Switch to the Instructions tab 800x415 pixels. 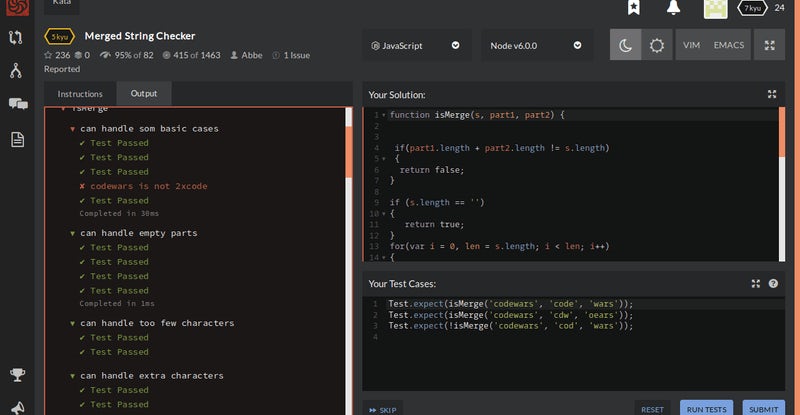(x=80, y=94)
